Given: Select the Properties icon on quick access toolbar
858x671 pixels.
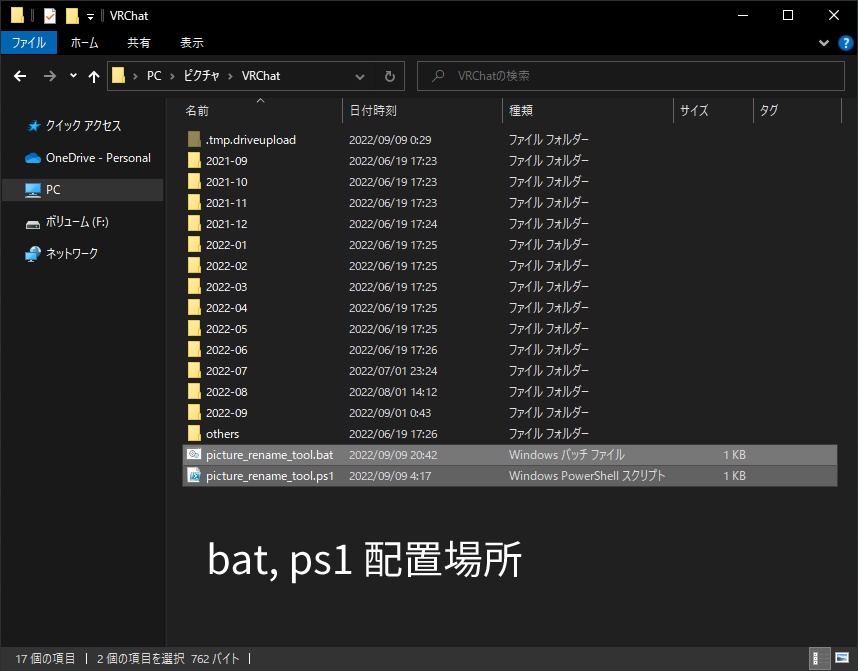Looking at the screenshot, I should 48,15.
